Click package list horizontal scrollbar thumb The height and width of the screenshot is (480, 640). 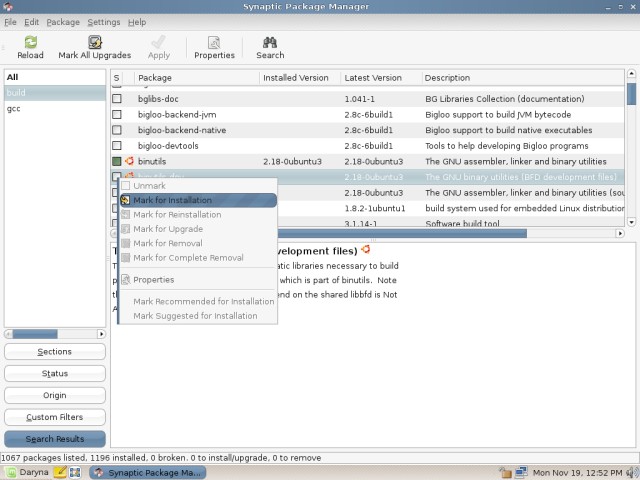pos(402,233)
